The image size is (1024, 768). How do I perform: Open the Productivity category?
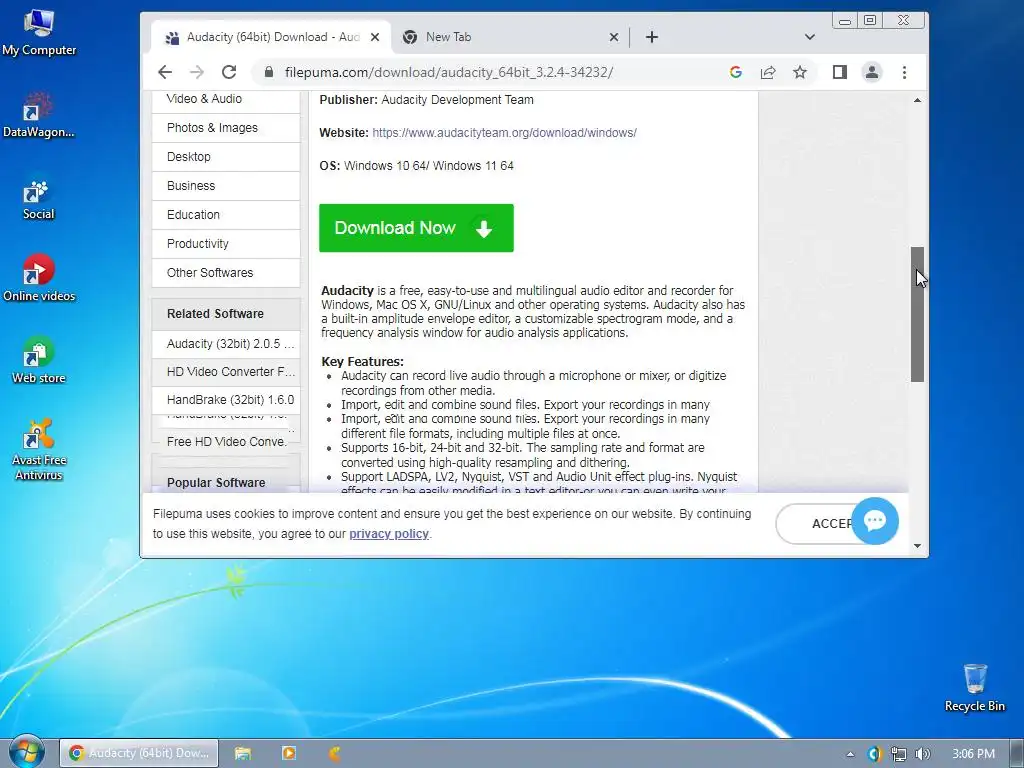(226, 244)
